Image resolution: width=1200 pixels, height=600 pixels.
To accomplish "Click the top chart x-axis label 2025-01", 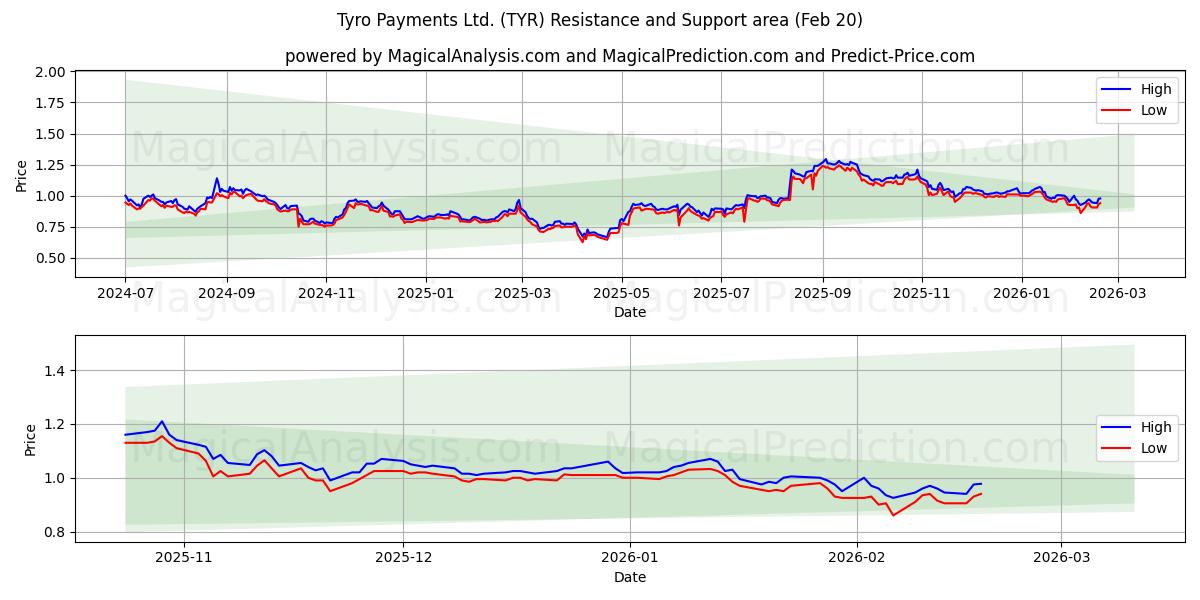I will coord(426,295).
